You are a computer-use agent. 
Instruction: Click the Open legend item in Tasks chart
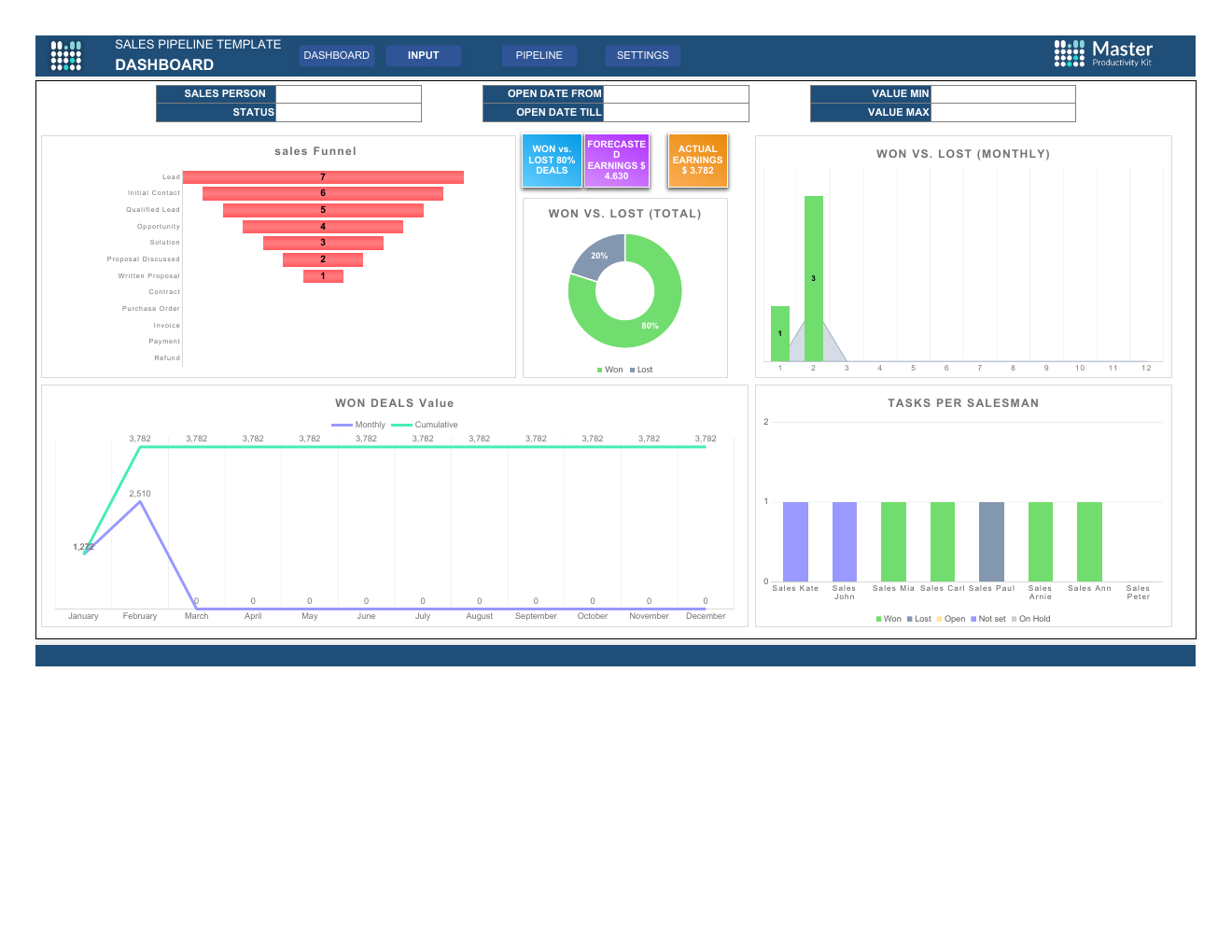[x=951, y=619]
